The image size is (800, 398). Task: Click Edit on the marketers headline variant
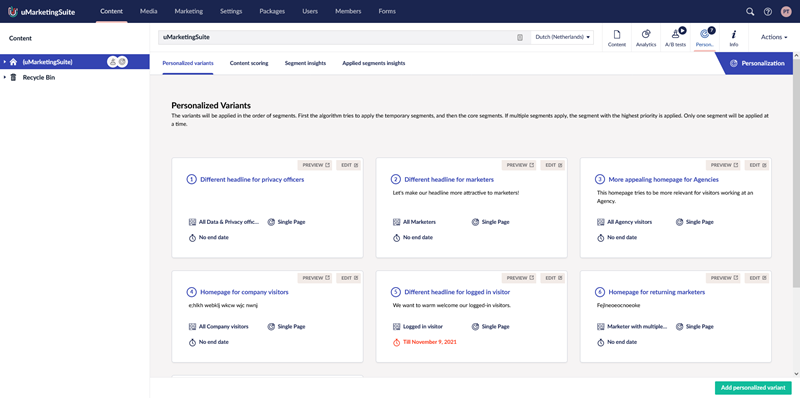(553, 165)
